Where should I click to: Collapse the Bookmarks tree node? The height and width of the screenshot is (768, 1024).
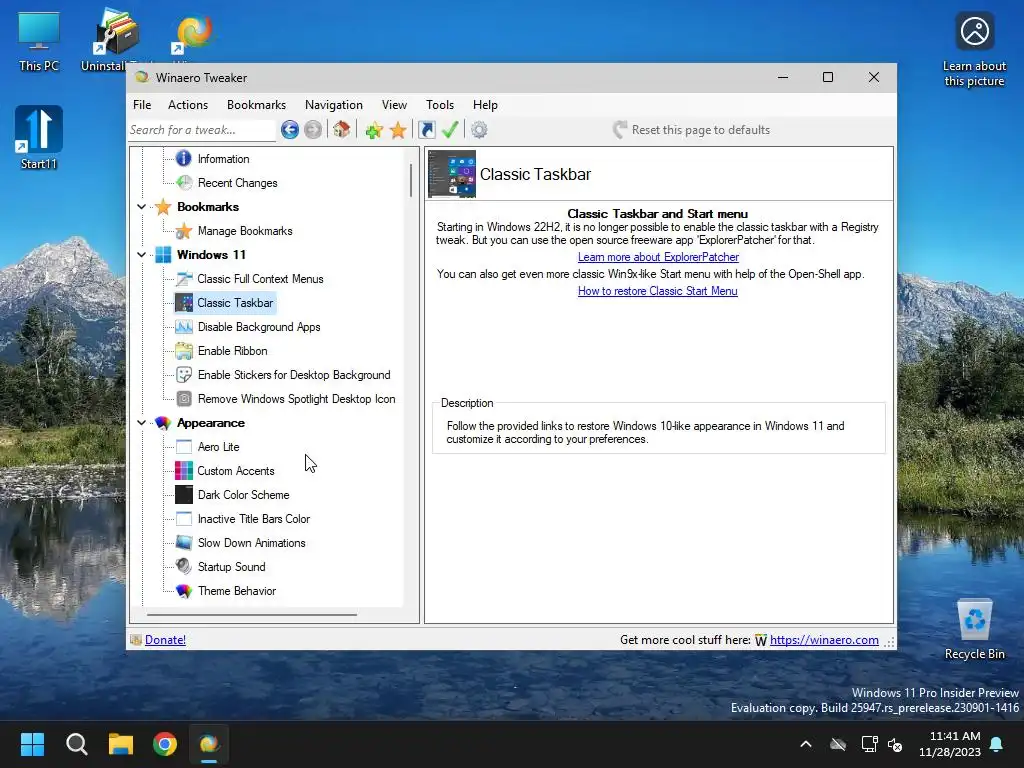142,207
